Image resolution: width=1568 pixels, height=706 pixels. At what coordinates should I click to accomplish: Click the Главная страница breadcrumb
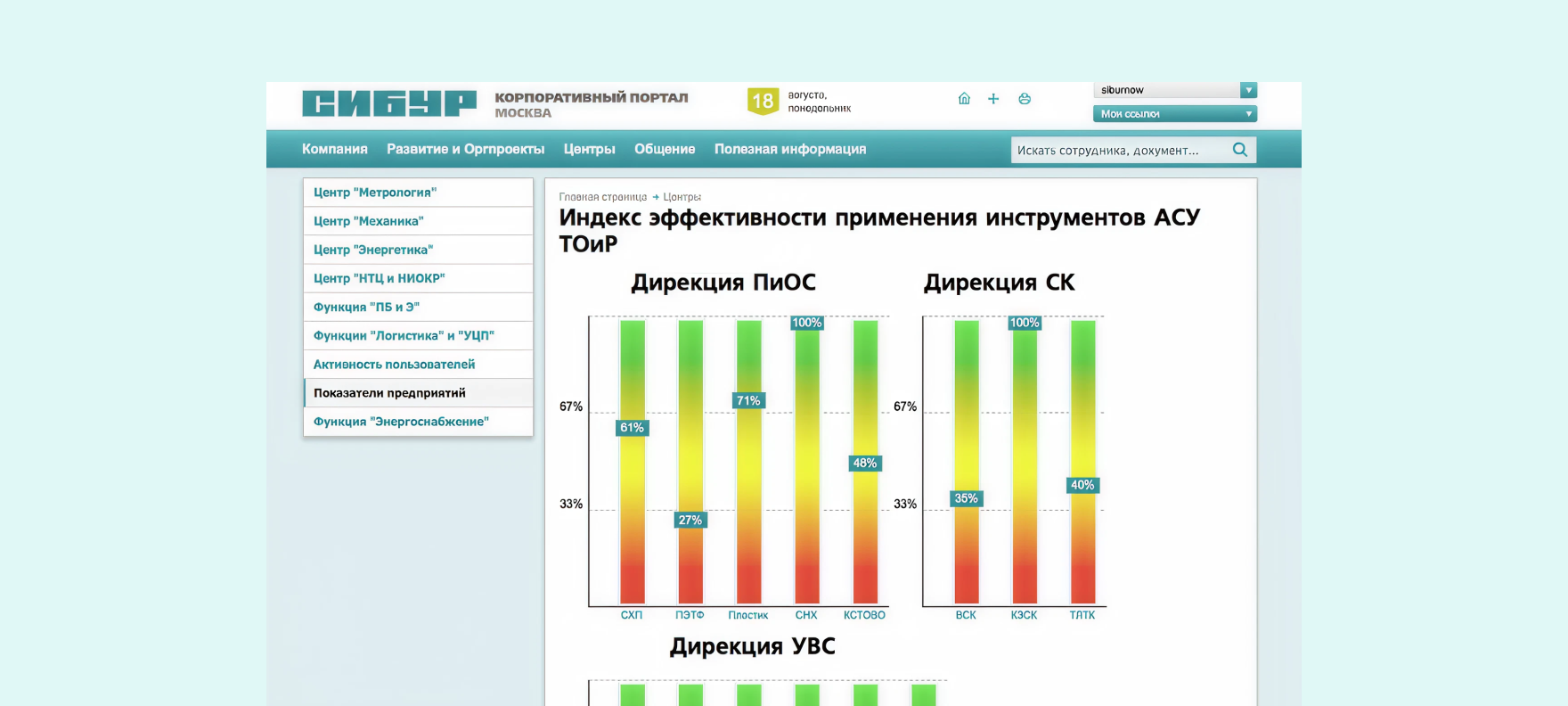pyautogui.click(x=603, y=197)
